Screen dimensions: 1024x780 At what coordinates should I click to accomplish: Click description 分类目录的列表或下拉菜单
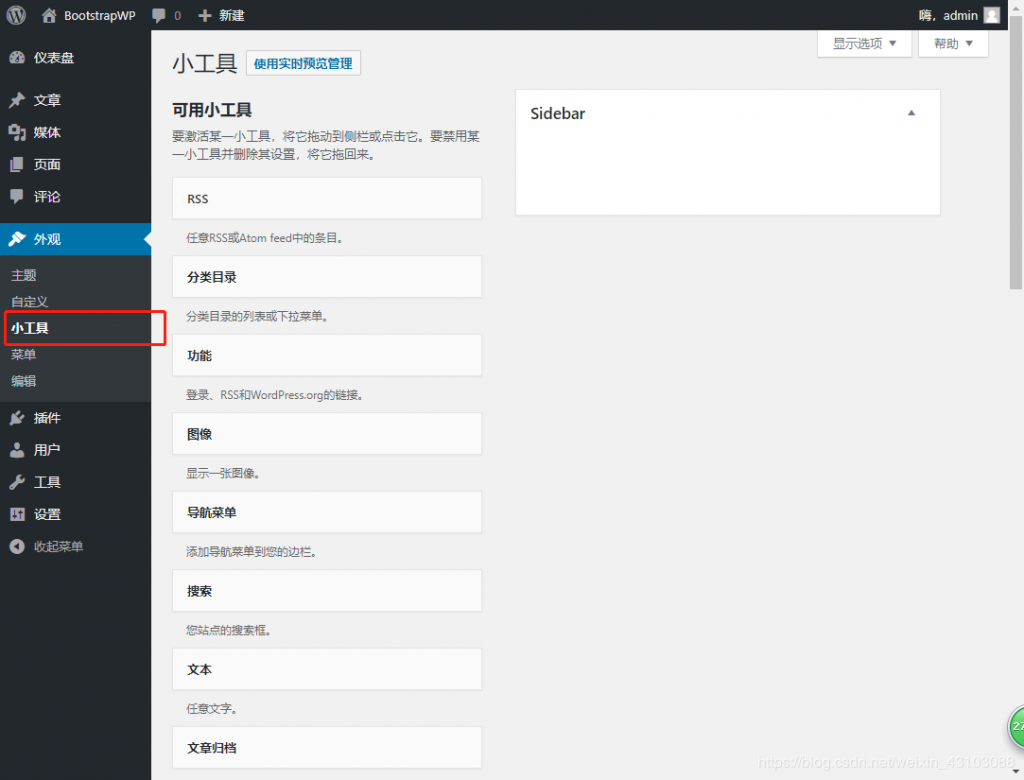pos(257,316)
